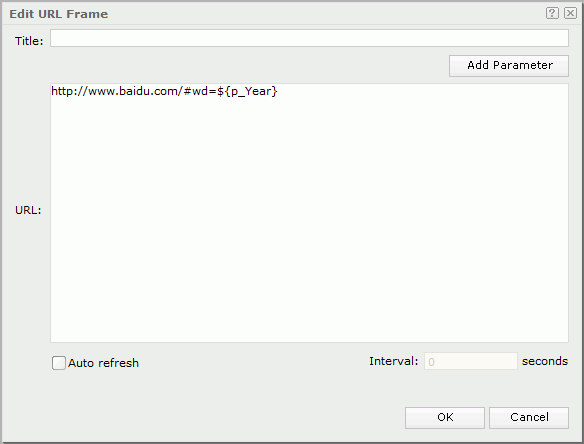Select the Interval seconds field

coord(470,361)
